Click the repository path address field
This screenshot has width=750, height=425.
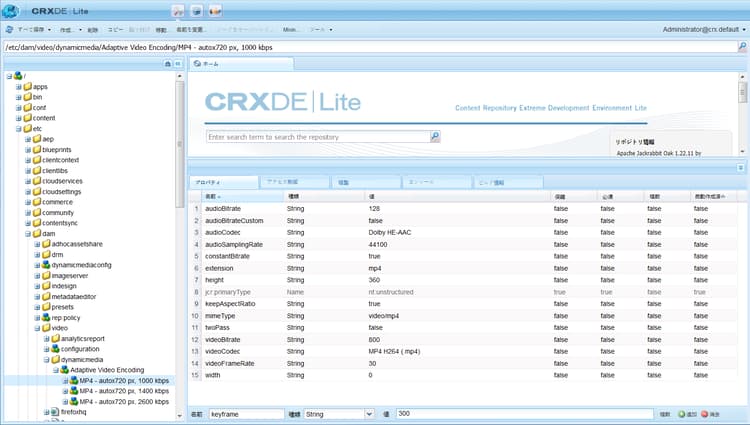tap(370, 47)
